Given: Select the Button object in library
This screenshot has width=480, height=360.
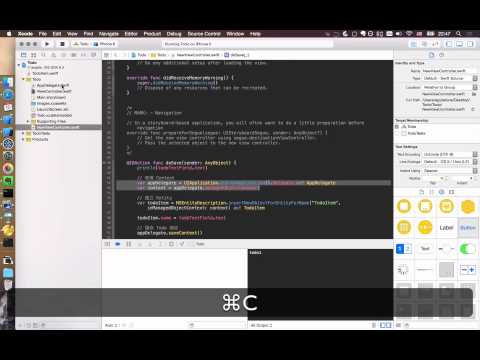Looking at the screenshot, I should tap(467, 228).
